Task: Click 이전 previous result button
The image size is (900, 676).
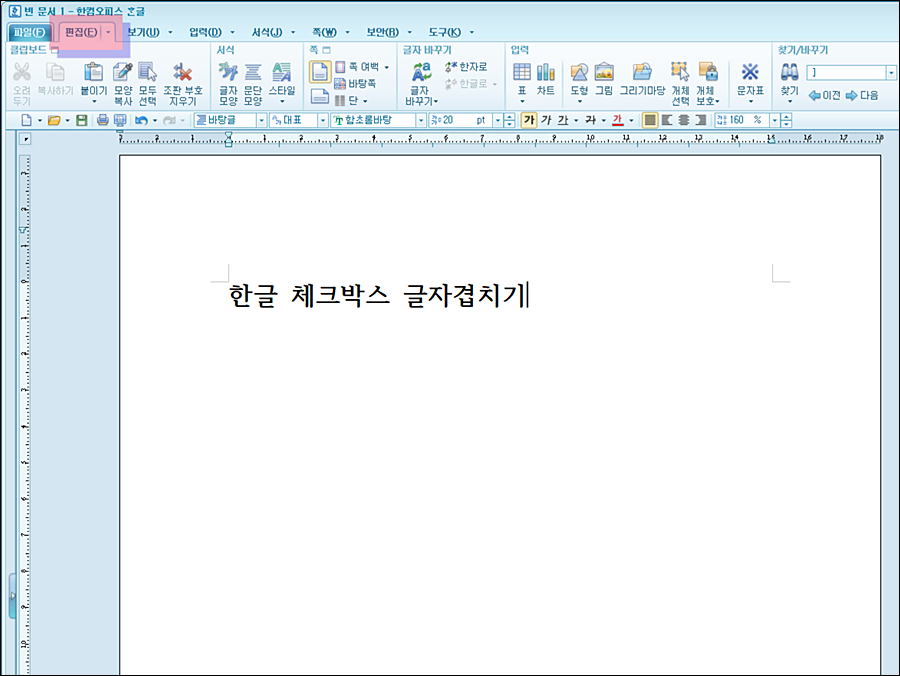Action: click(824, 95)
